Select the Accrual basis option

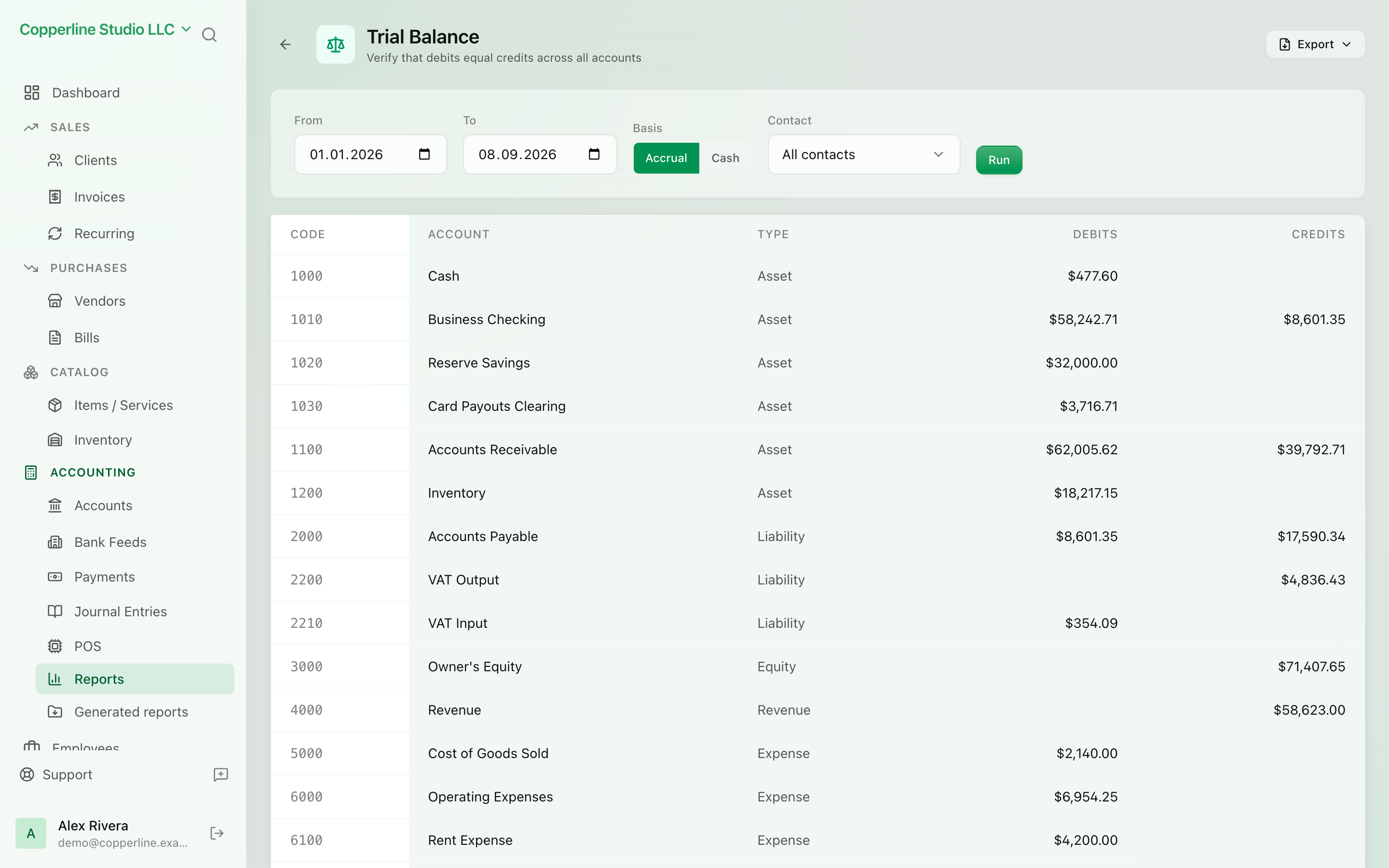point(666,158)
